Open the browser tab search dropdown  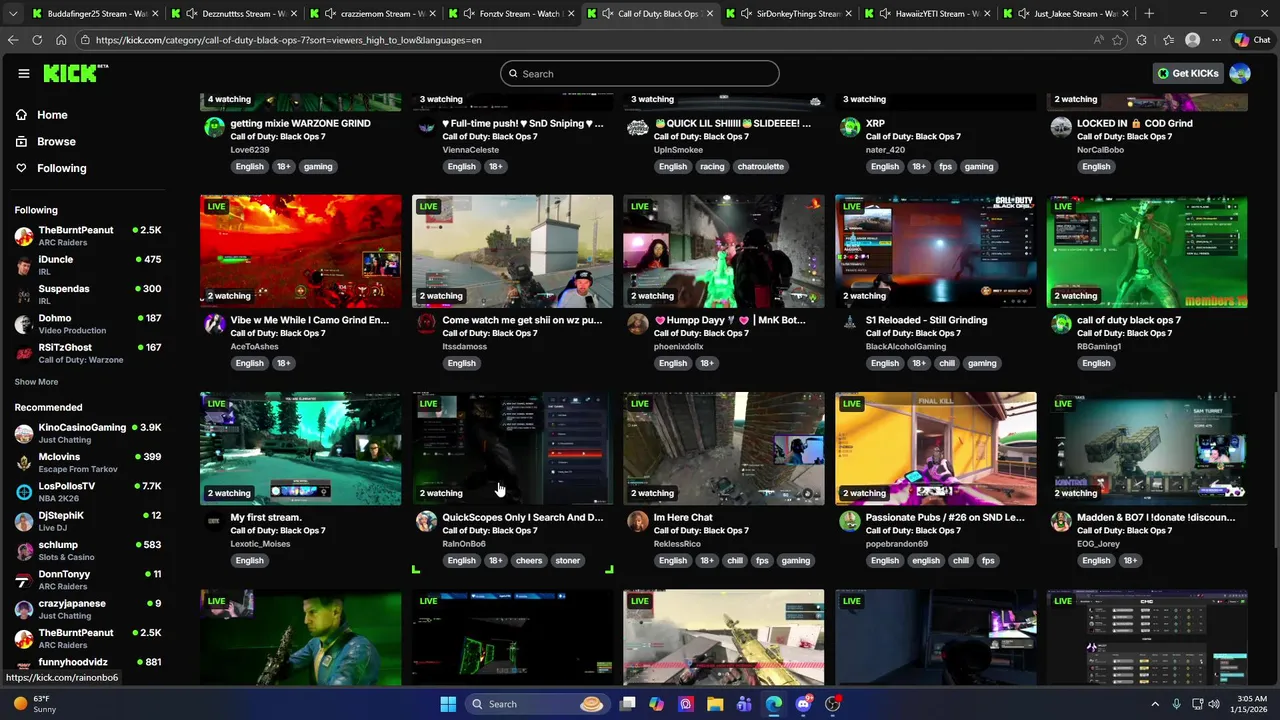click(13, 14)
